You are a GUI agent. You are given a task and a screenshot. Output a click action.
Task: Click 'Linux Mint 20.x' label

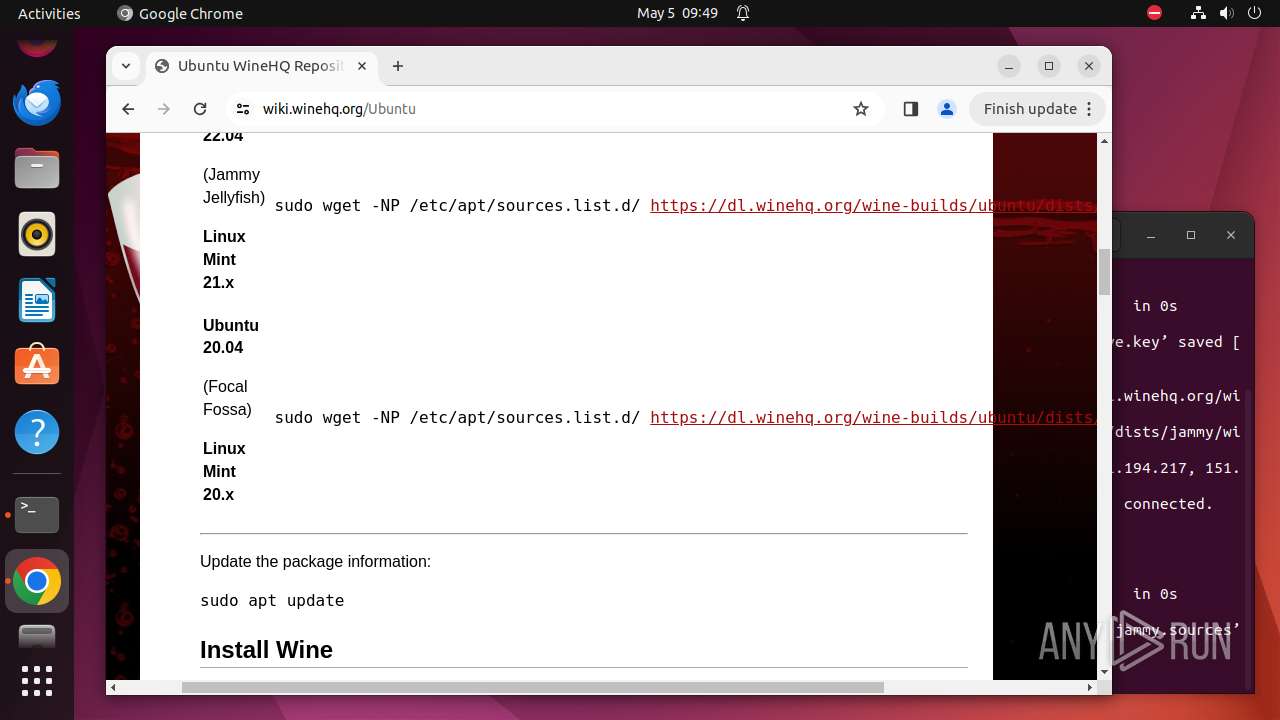(224, 472)
